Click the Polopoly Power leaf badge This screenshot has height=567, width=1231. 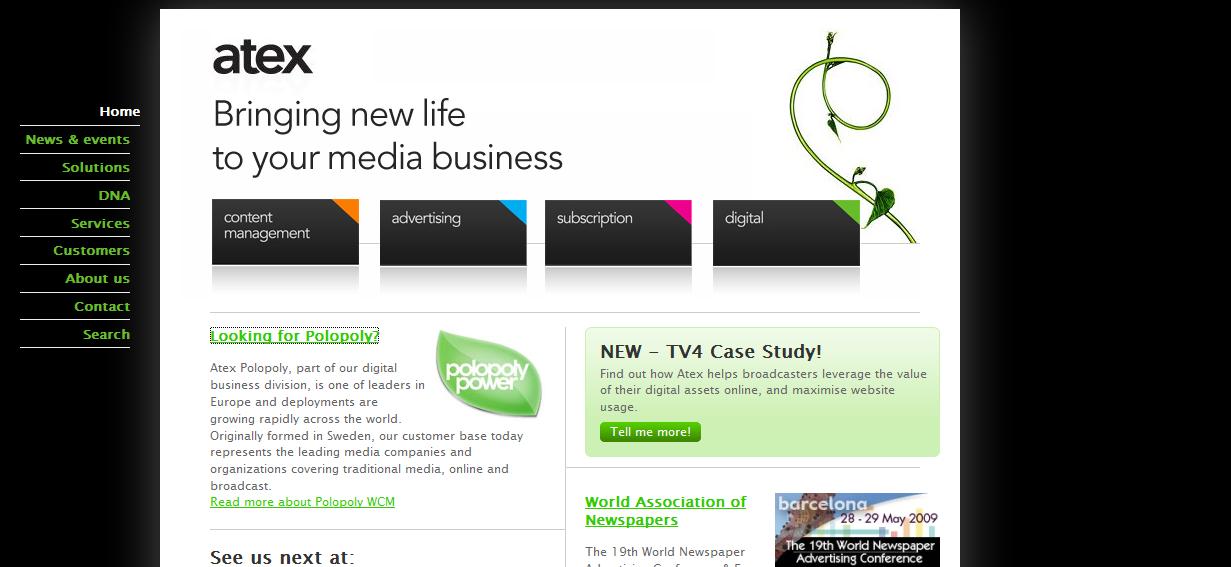pos(489,373)
